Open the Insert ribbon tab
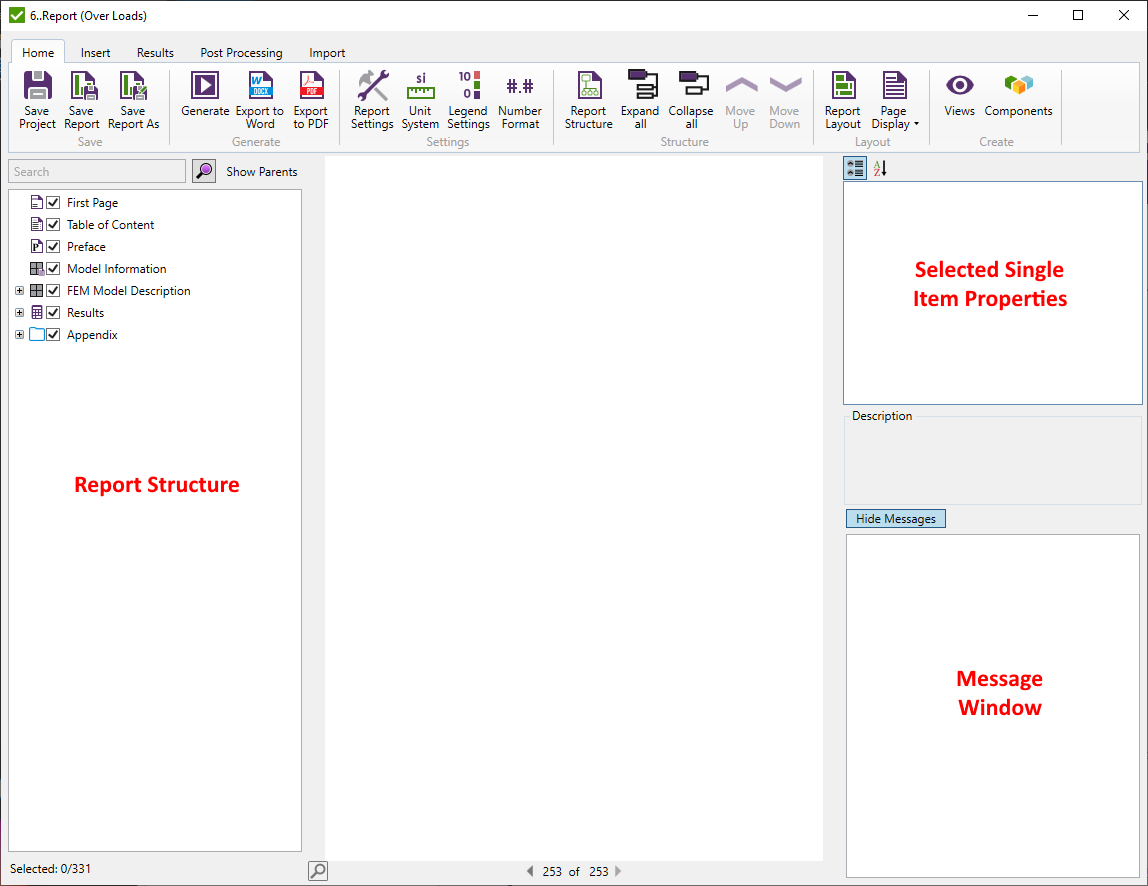The image size is (1148, 886). (x=96, y=53)
